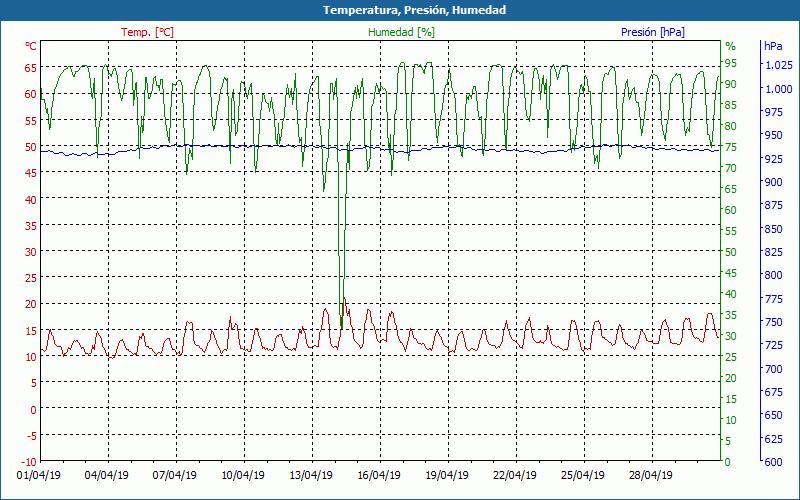The height and width of the screenshot is (500, 800).
Task: Click the 'hPa' unit label on pressure axis
Action: [773, 46]
